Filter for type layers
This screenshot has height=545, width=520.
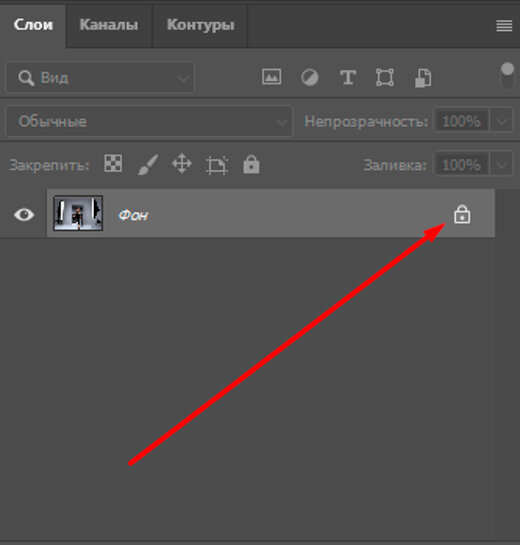pyautogui.click(x=348, y=78)
